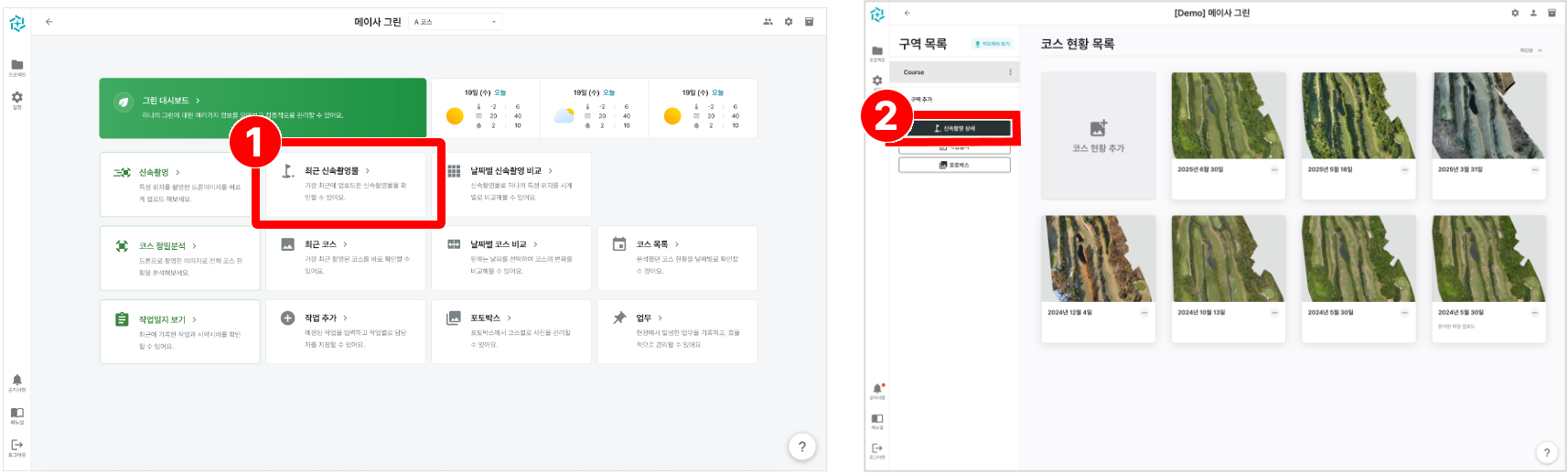Open the manual book icon in right sidebar

tap(877, 420)
